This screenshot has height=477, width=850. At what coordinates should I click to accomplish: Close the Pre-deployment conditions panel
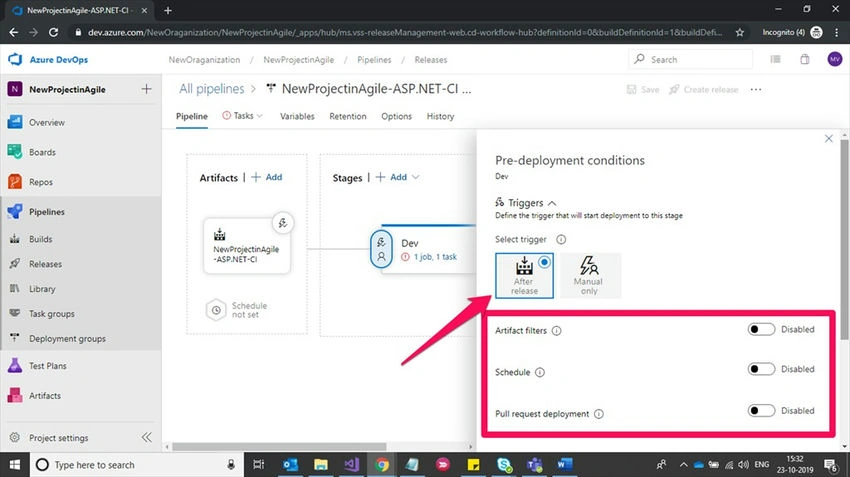[x=829, y=139]
